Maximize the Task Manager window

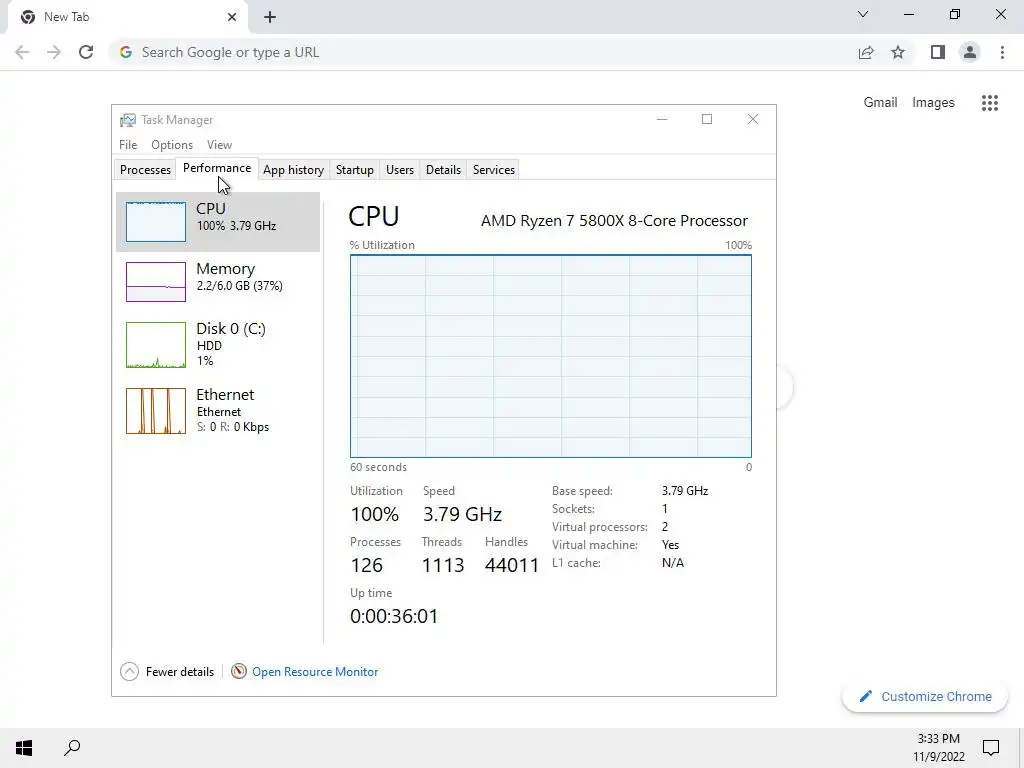coord(707,120)
